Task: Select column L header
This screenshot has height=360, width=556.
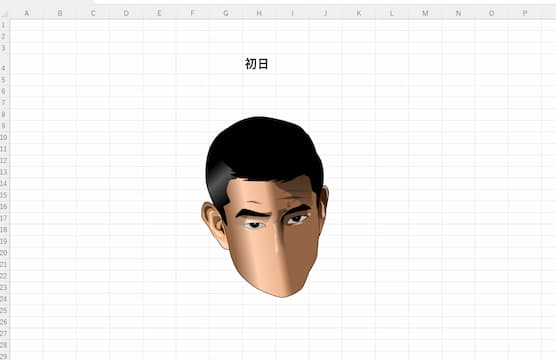Action: (392, 13)
